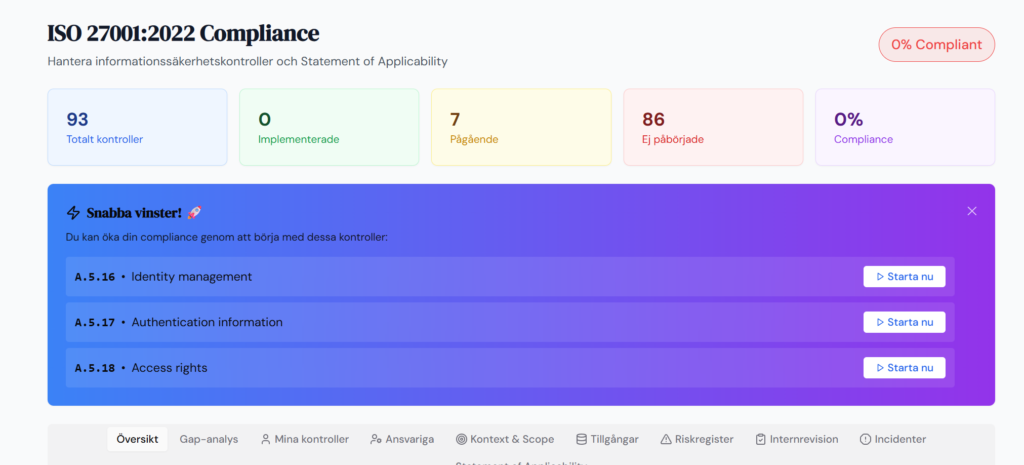This screenshot has height=465, width=1024.
Task: Select Internrevision clipboard icon tab
Action: click(x=761, y=439)
